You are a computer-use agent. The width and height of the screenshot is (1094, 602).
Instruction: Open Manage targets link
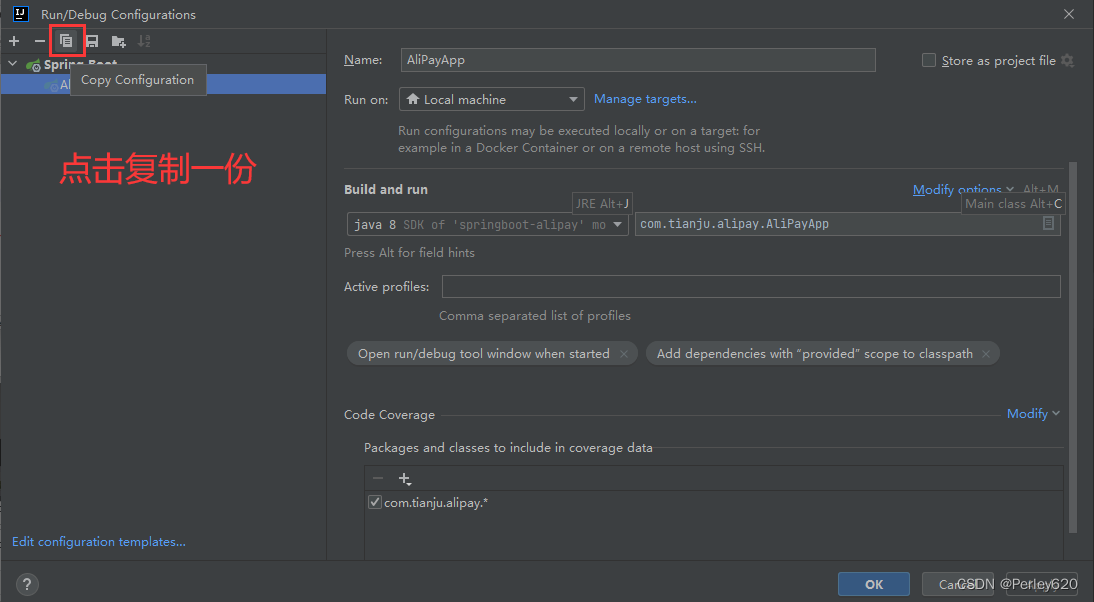coord(645,99)
